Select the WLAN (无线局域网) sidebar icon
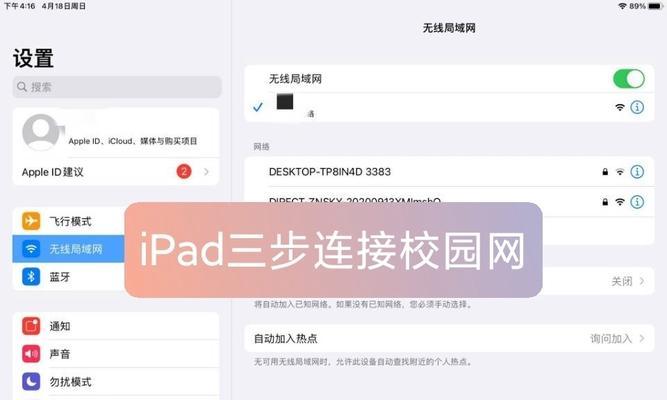Viewport: 667px width, 400px height. coord(31,249)
